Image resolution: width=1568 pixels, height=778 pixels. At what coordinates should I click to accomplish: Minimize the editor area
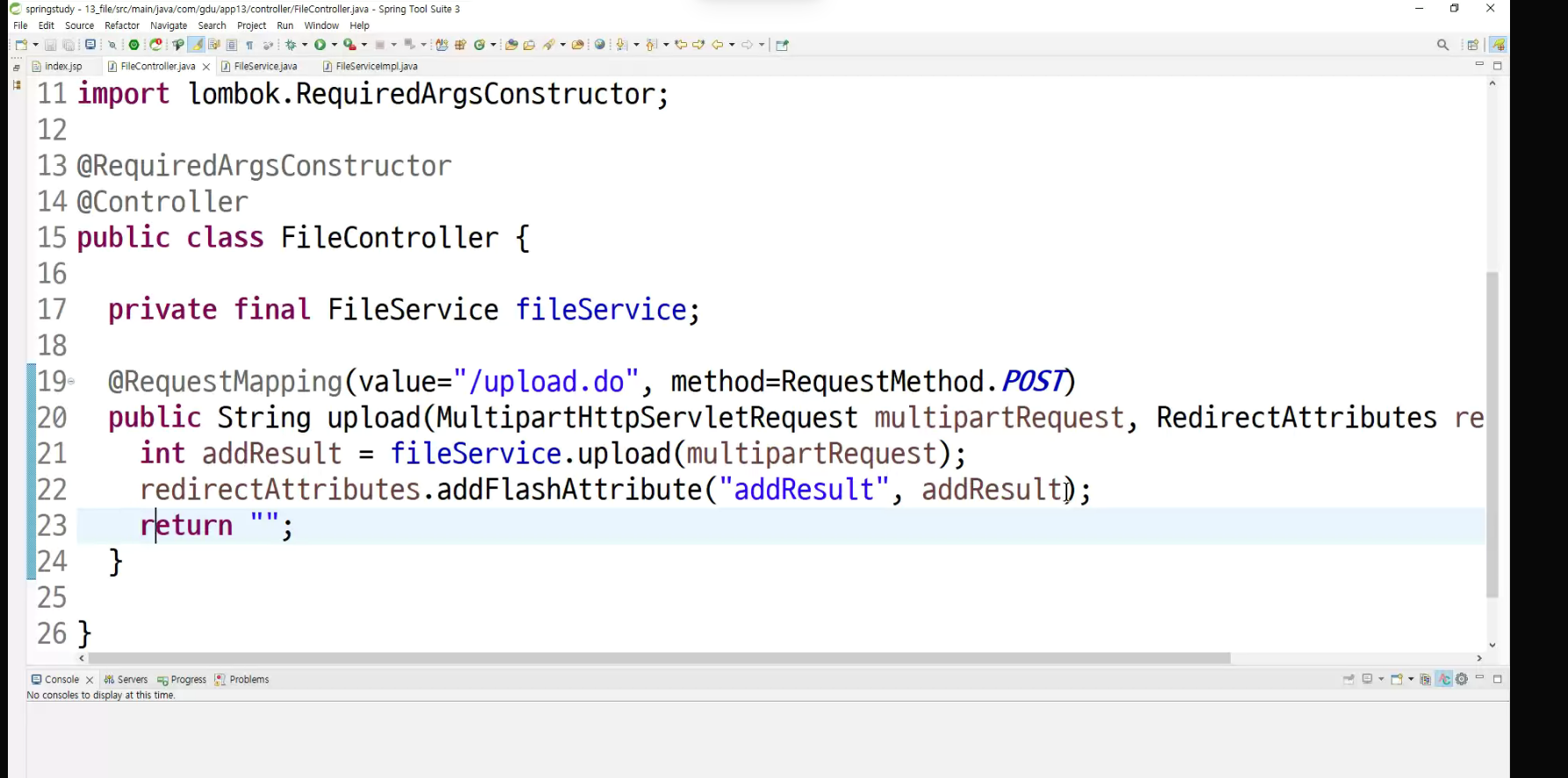pos(1479,65)
